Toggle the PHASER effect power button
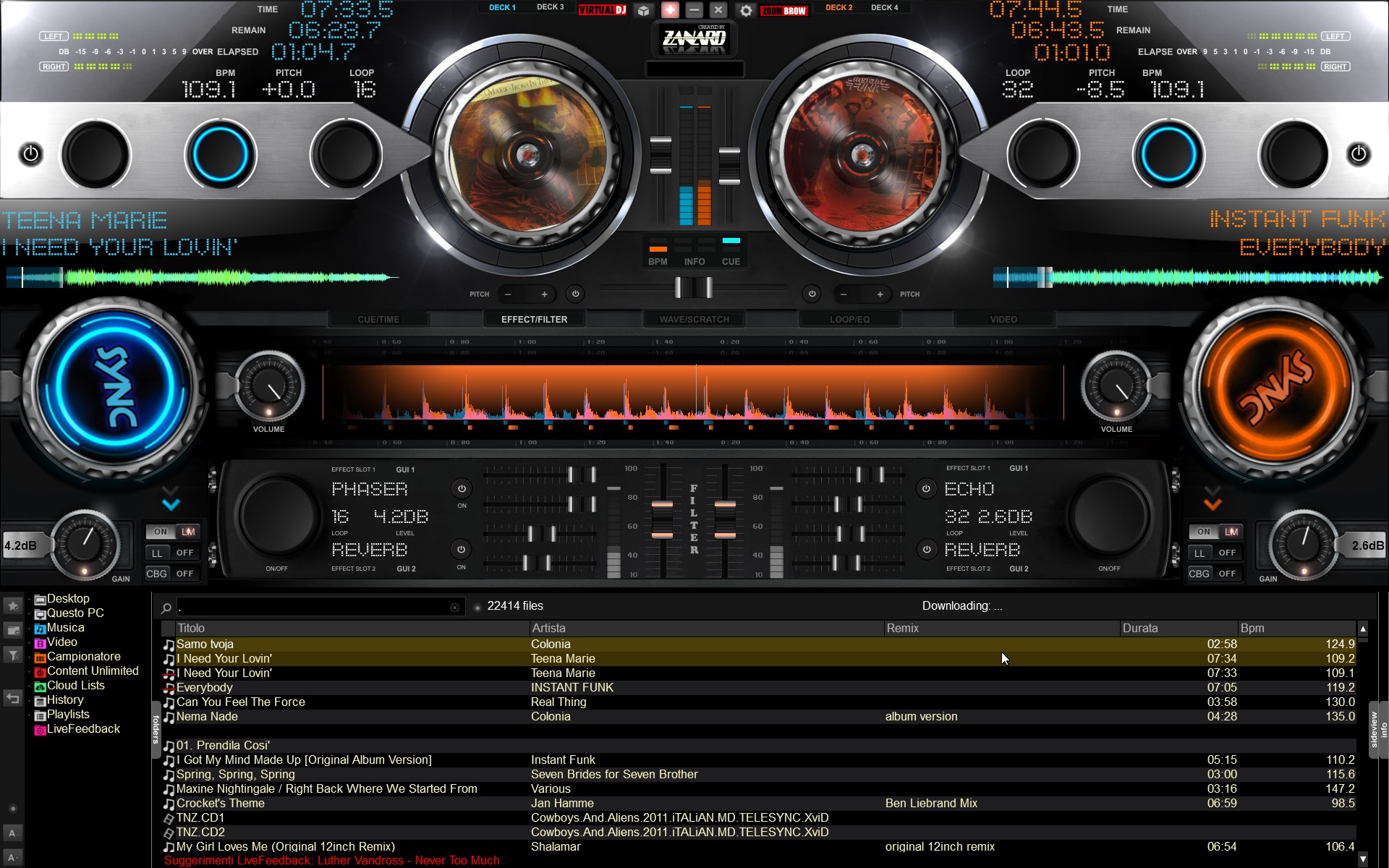 point(462,488)
